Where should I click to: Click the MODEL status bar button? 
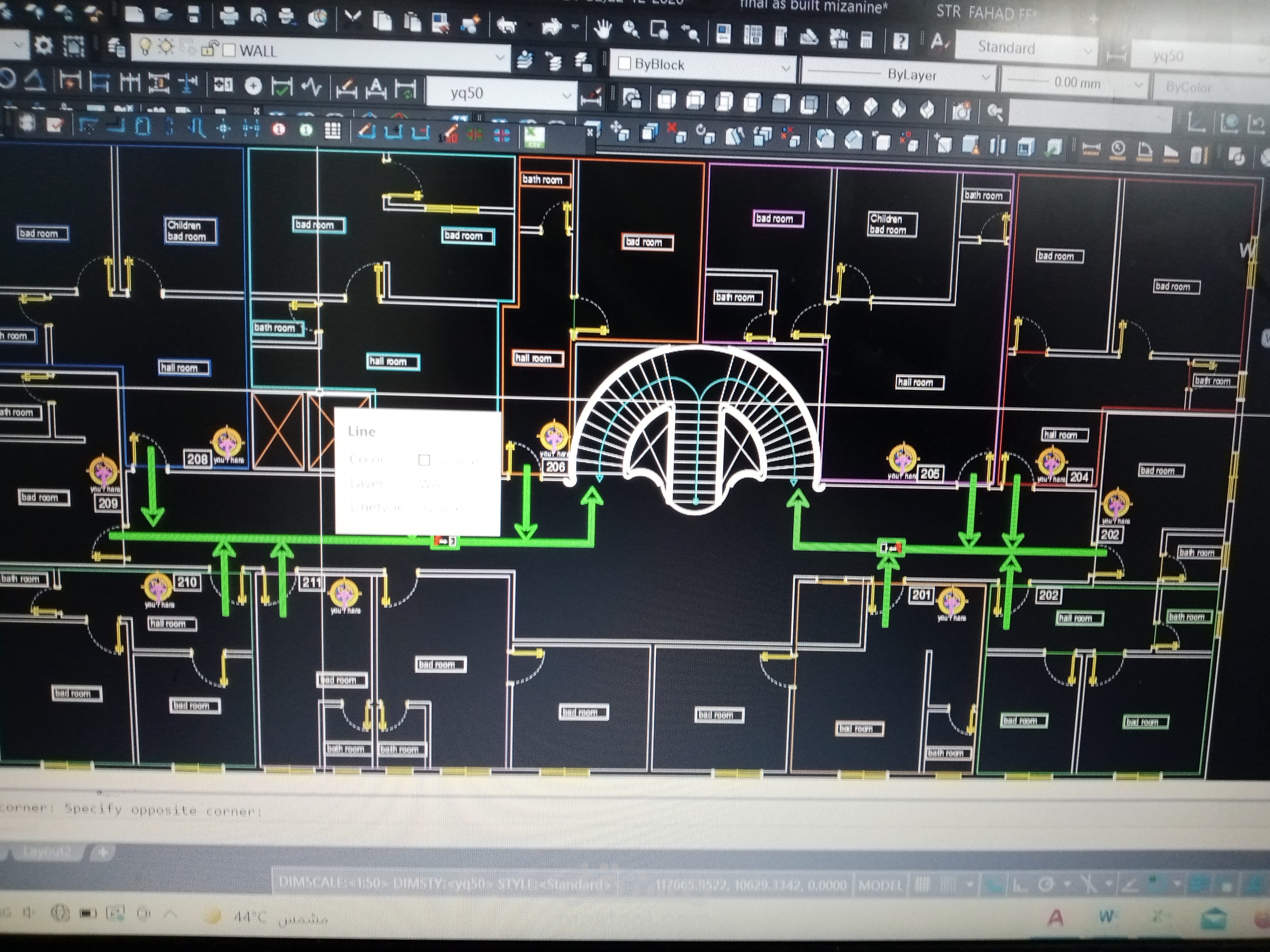tap(880, 885)
